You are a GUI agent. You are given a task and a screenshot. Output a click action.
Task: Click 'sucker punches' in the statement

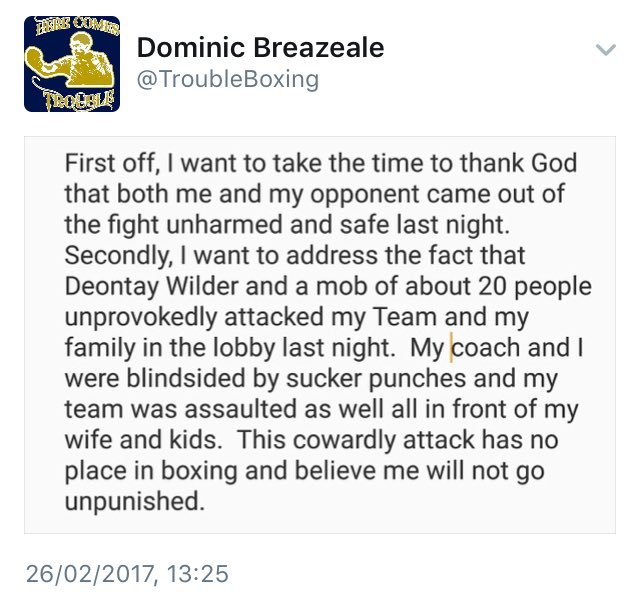376,379
